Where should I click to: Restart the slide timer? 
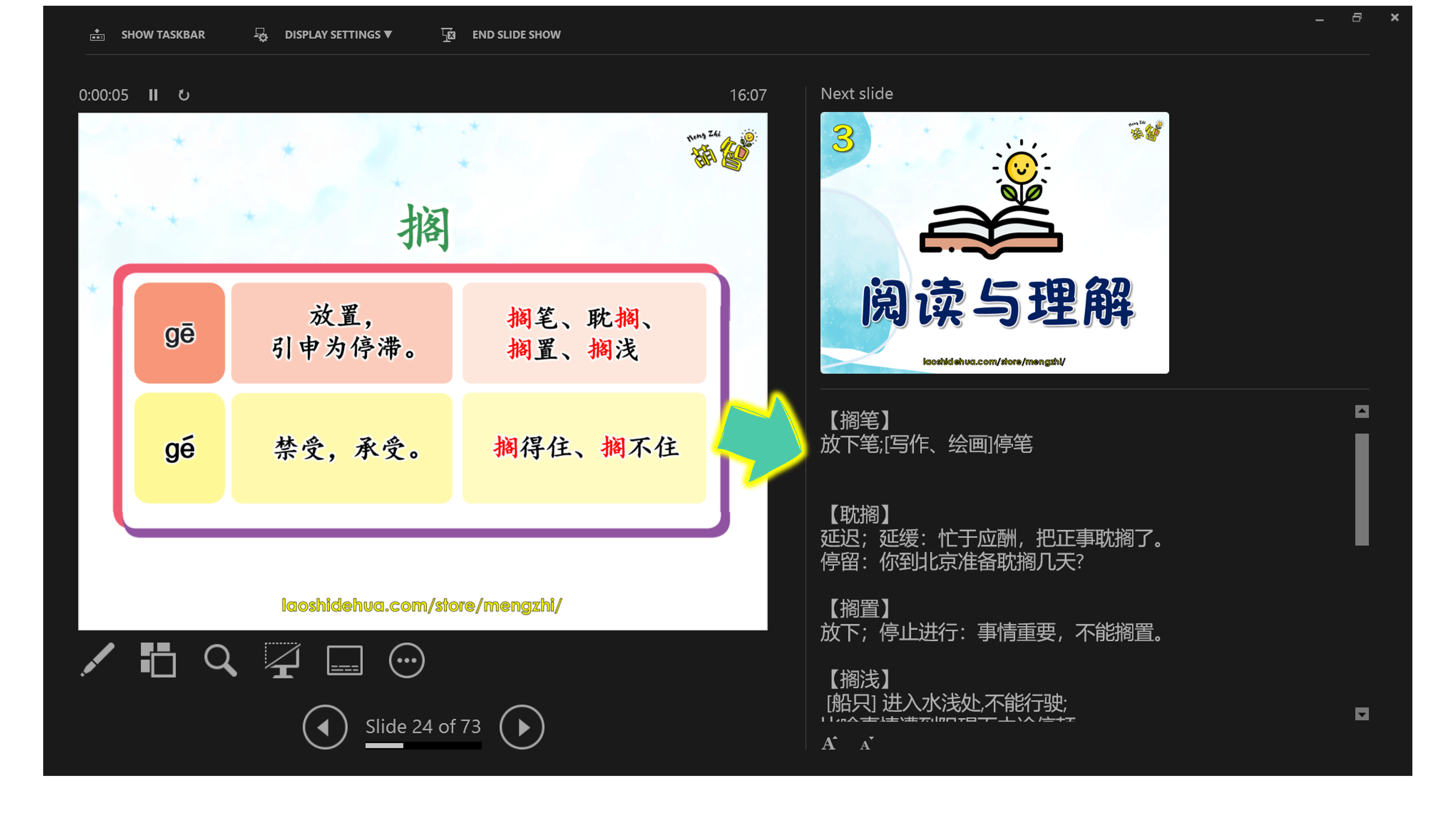pos(184,95)
